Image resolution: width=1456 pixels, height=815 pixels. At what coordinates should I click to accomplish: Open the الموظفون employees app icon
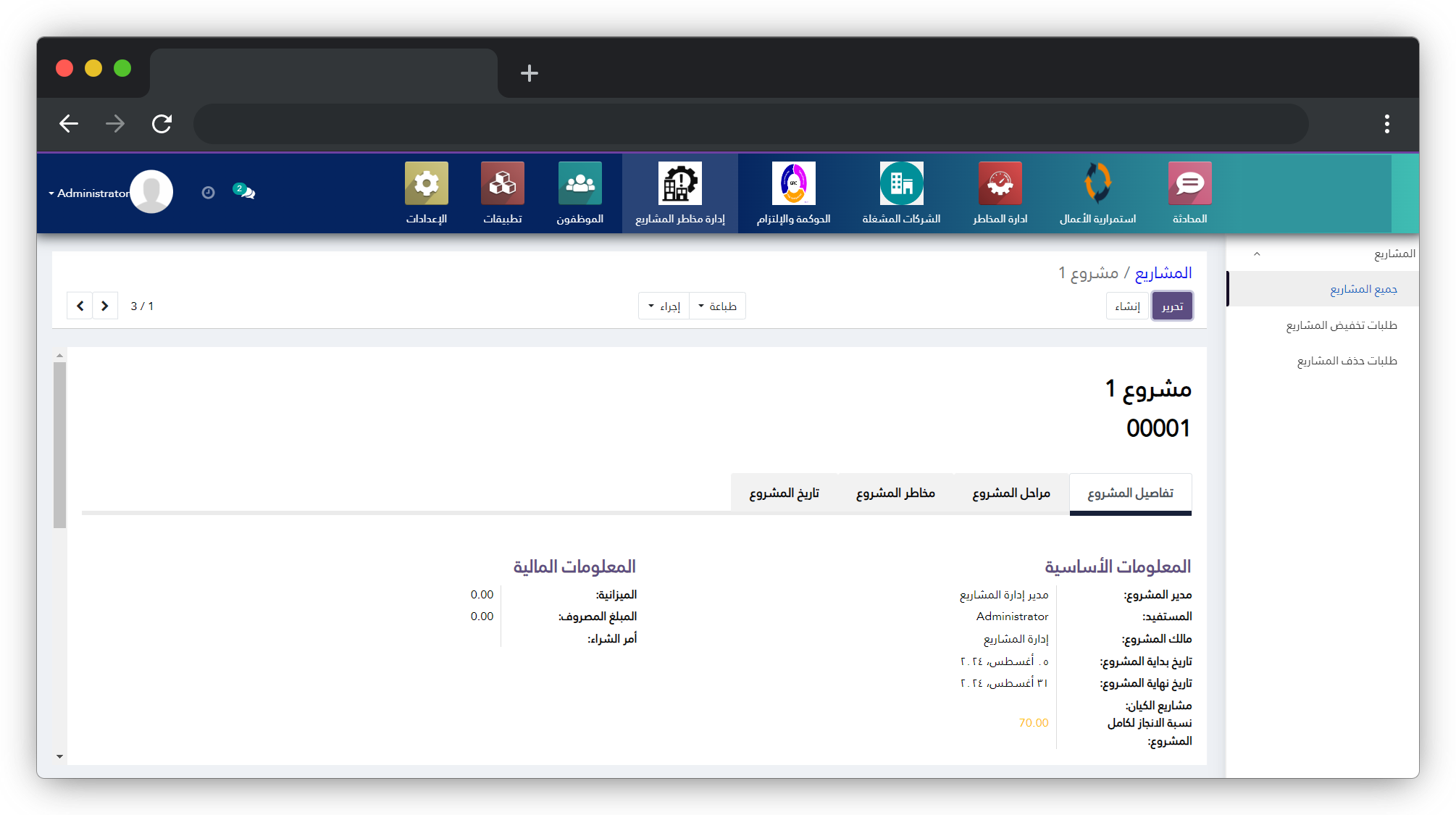pos(580,184)
